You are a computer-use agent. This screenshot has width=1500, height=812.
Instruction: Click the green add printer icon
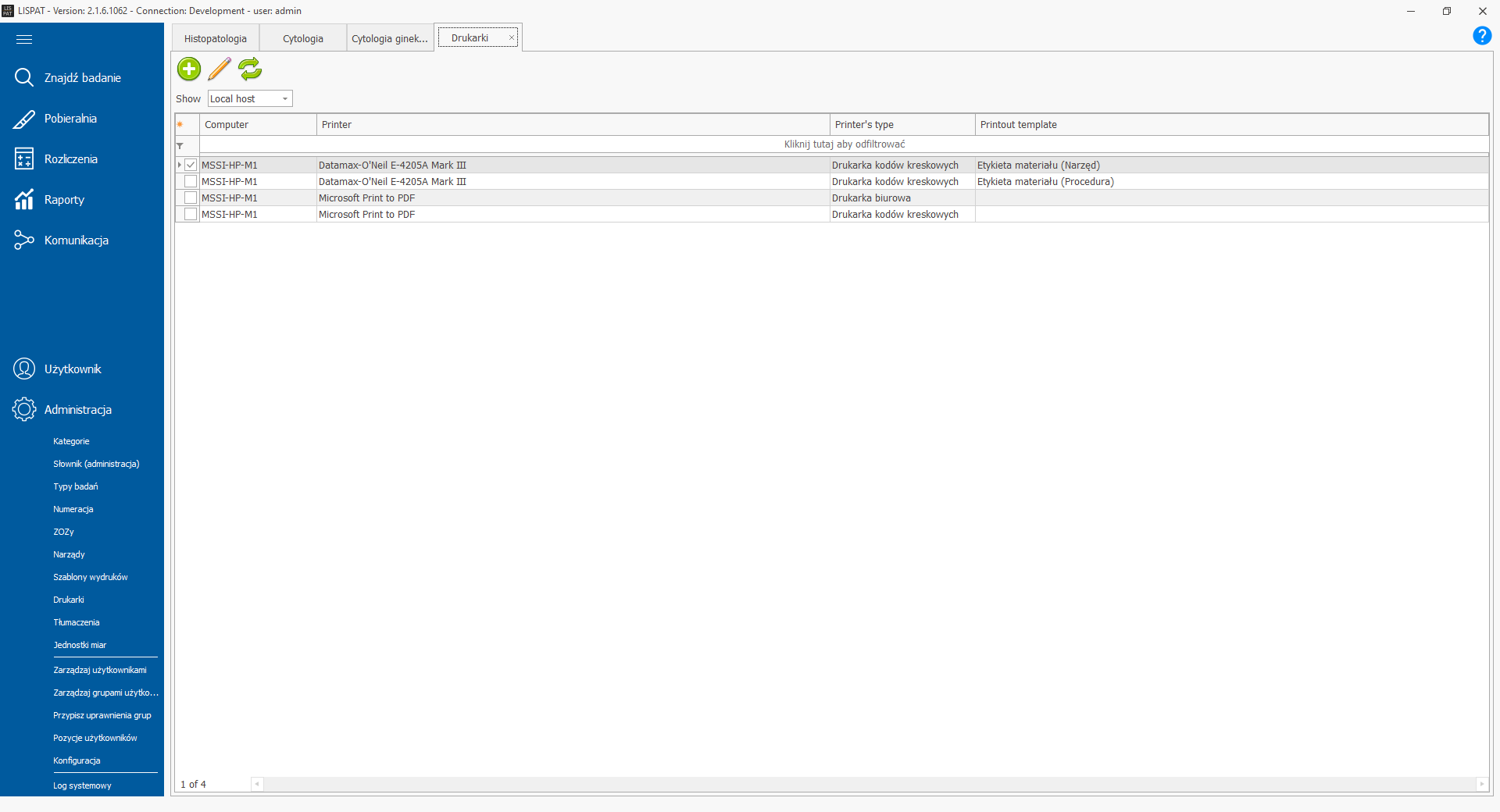point(189,69)
